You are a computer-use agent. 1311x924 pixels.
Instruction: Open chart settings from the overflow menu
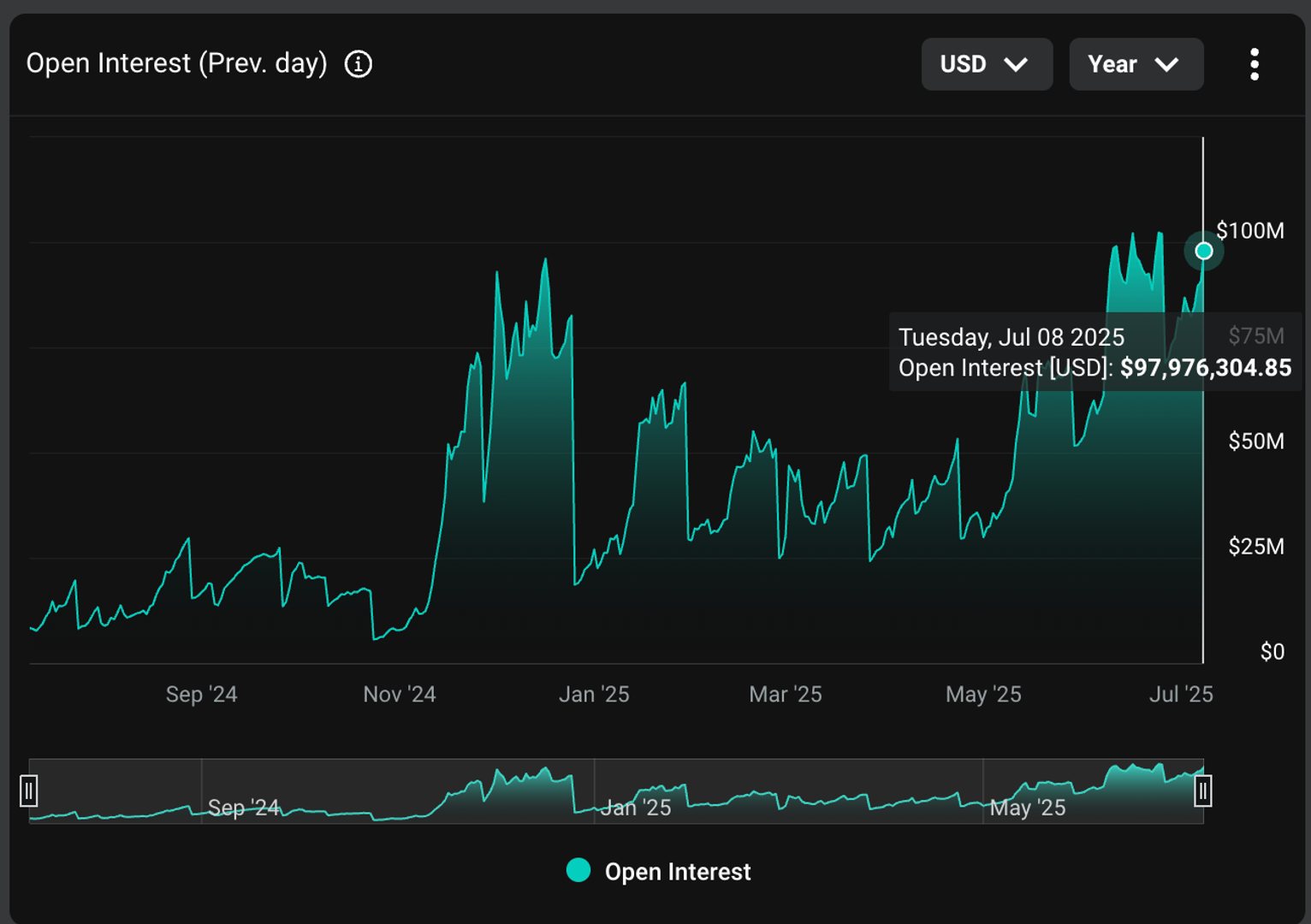pyautogui.click(x=1255, y=63)
